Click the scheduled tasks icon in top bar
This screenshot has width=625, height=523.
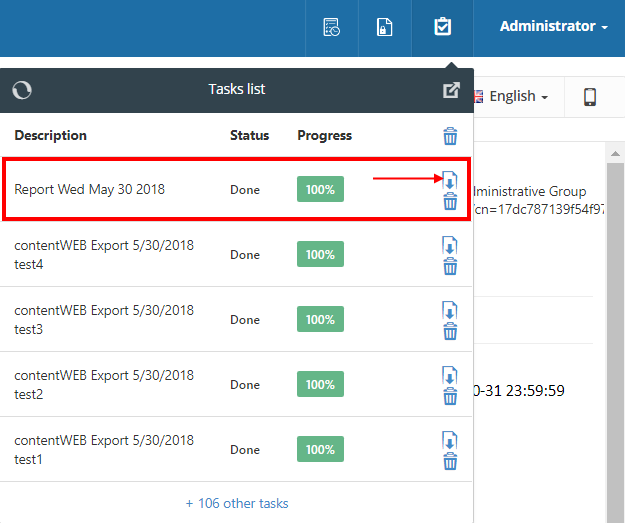pyautogui.click(x=331, y=27)
